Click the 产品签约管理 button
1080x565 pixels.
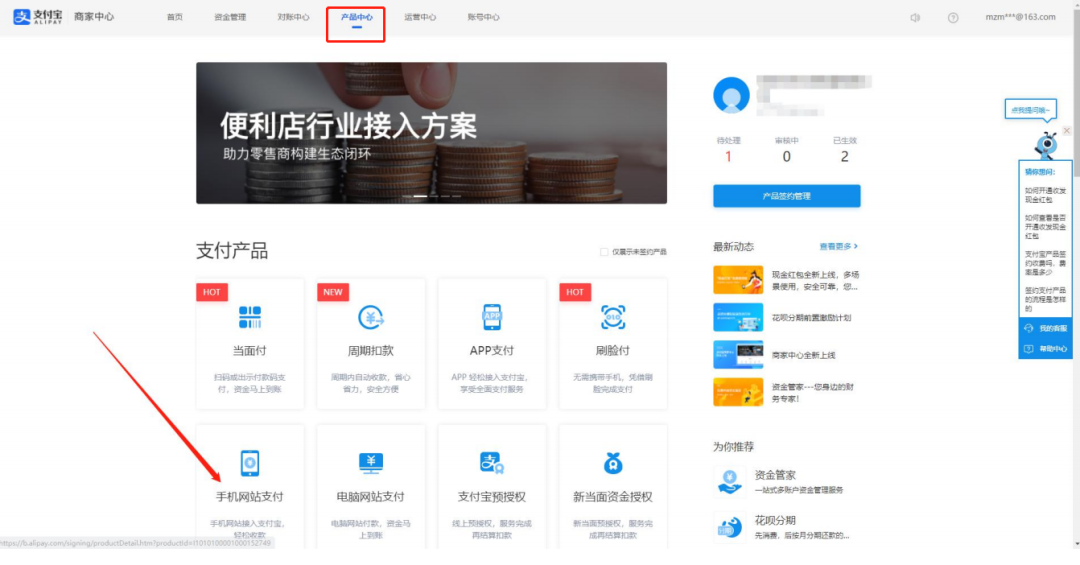point(787,196)
